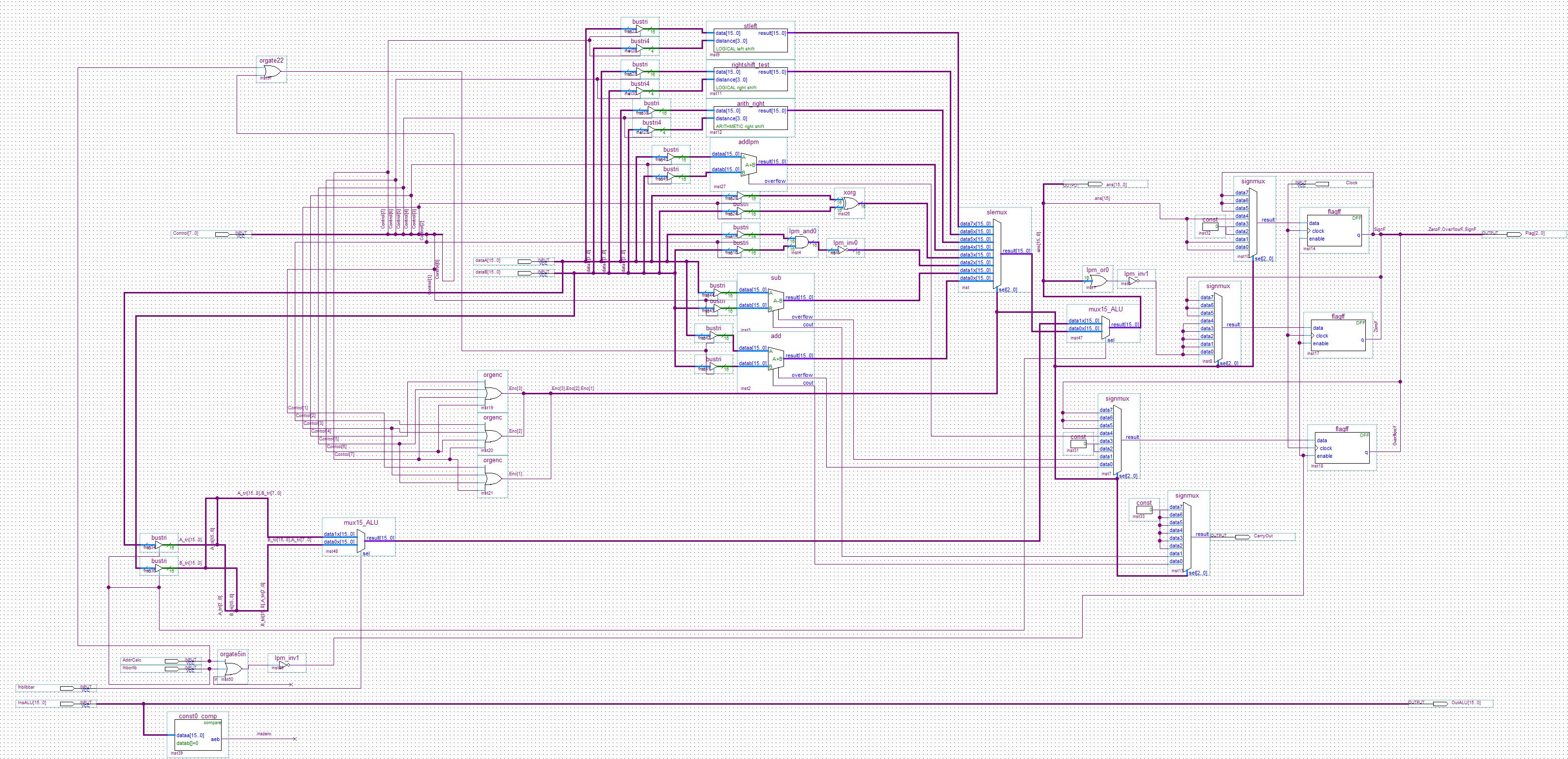Select the stleft logical left shift block

752,41
